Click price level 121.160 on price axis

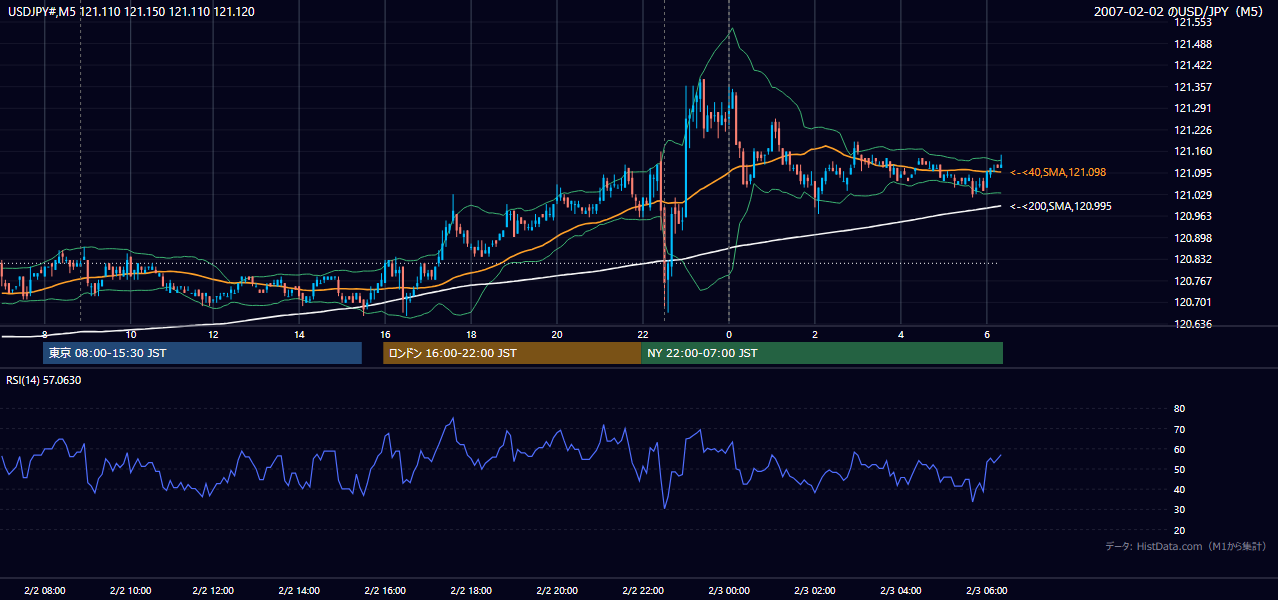[x=1192, y=151]
